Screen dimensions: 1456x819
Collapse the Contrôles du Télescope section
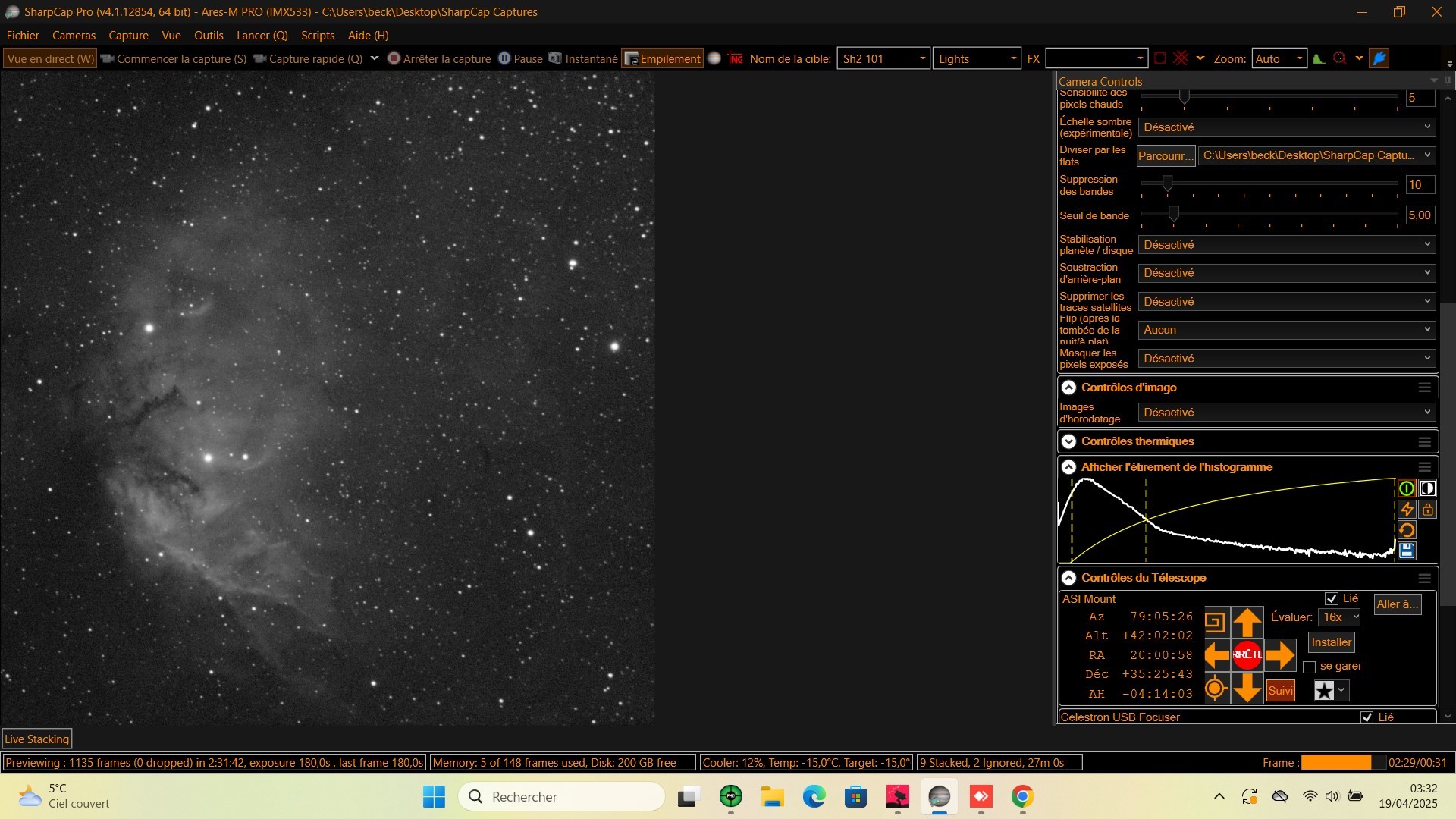(x=1068, y=578)
